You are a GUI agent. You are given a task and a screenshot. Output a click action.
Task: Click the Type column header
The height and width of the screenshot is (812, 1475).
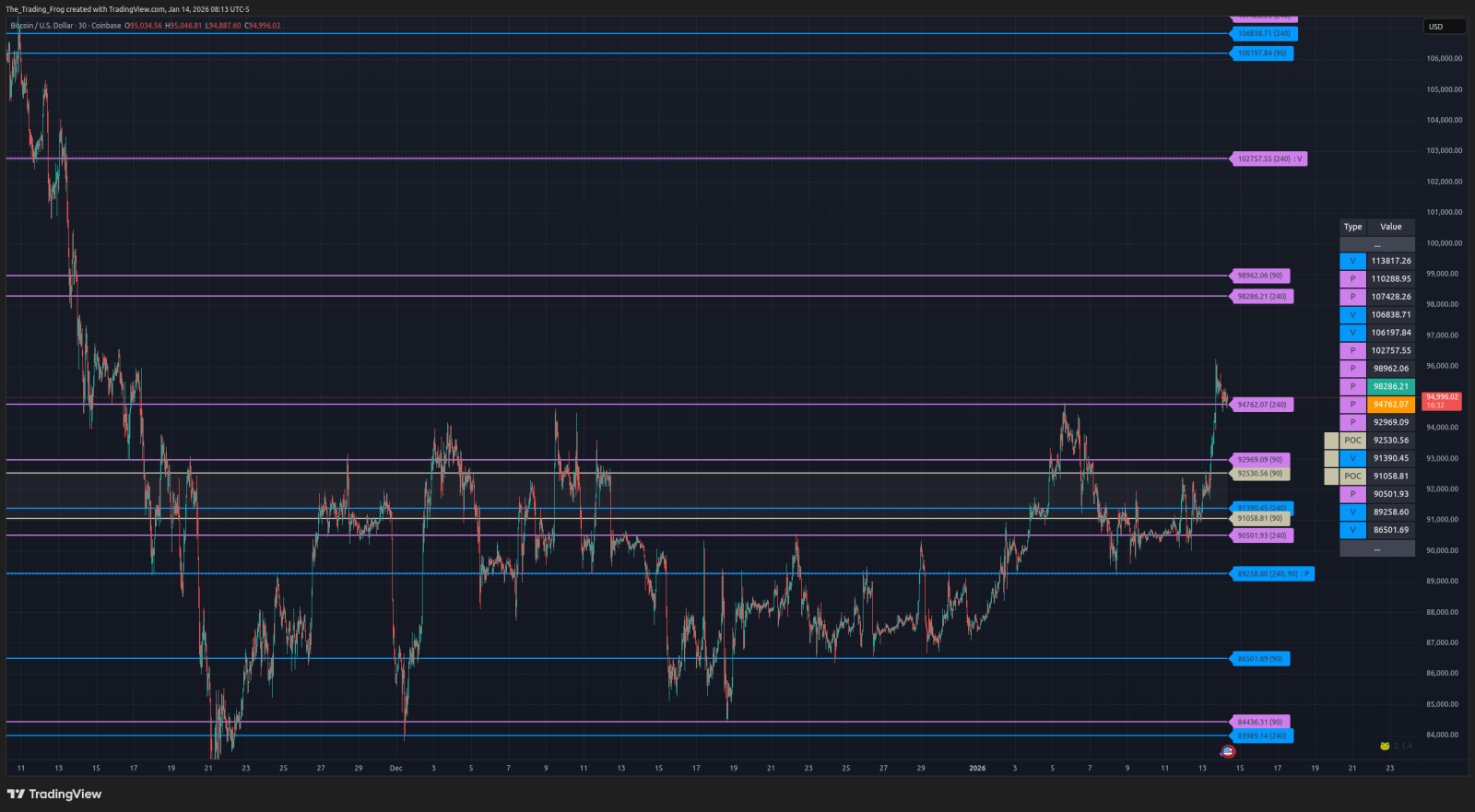pos(1352,227)
